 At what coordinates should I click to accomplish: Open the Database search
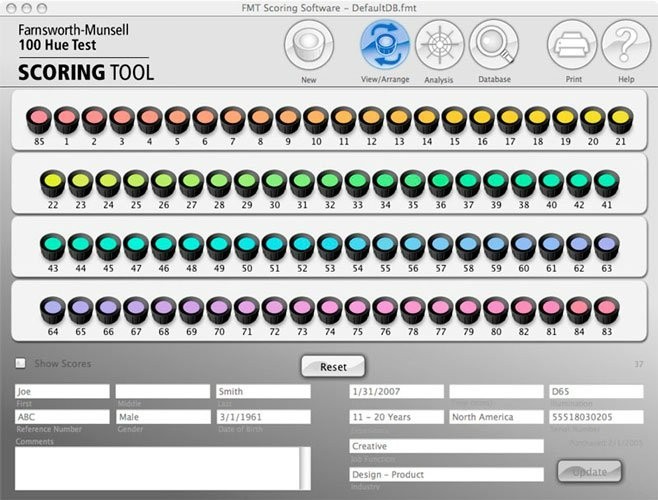494,45
